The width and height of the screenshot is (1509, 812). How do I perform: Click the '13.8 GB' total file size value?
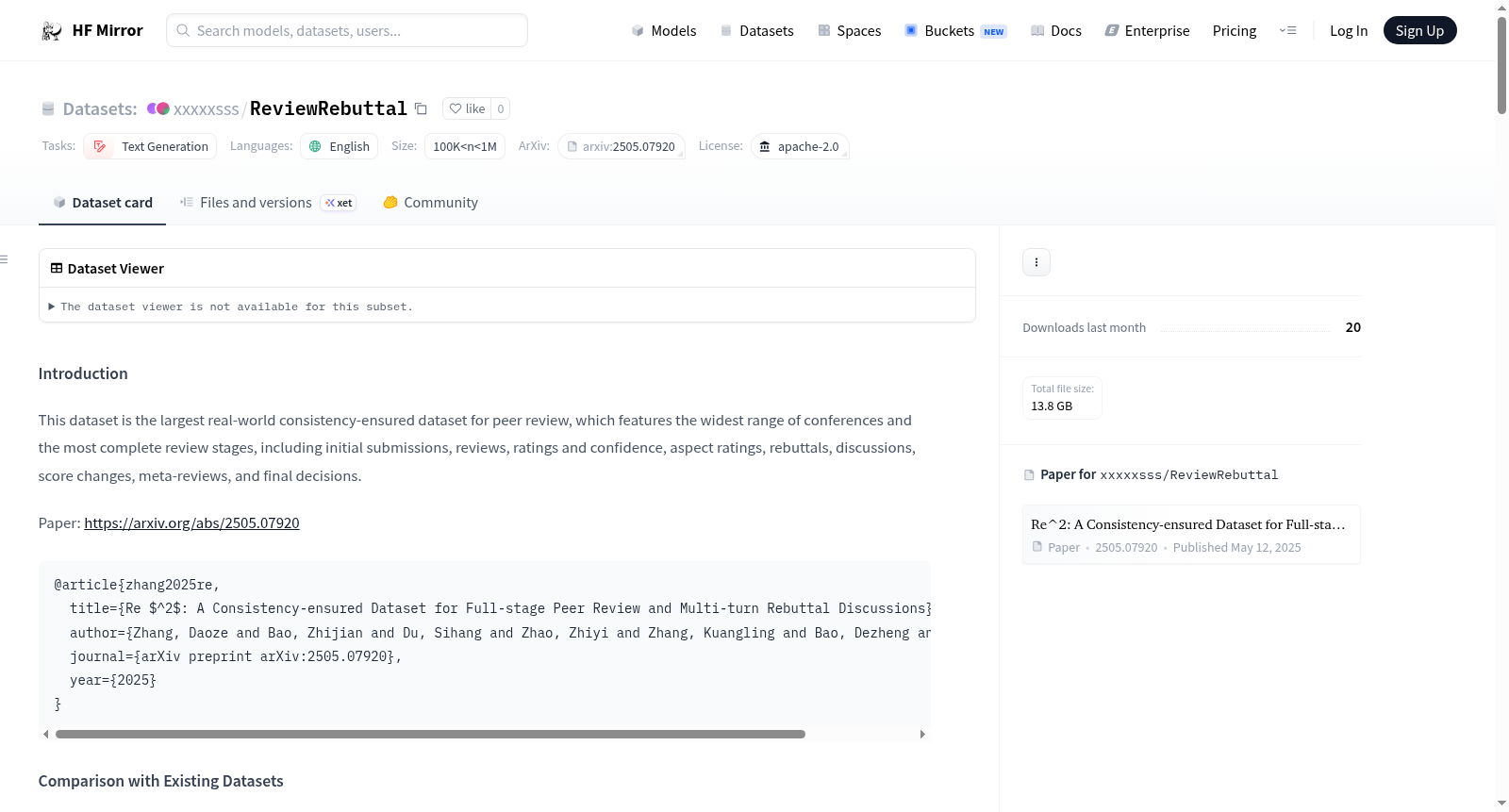tap(1052, 406)
